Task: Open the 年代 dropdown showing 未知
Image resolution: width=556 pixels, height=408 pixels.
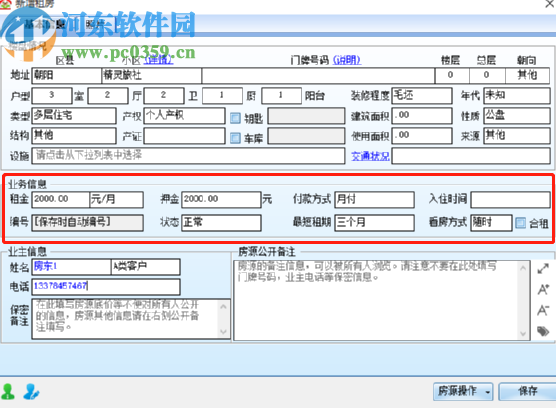Action: click(517, 96)
